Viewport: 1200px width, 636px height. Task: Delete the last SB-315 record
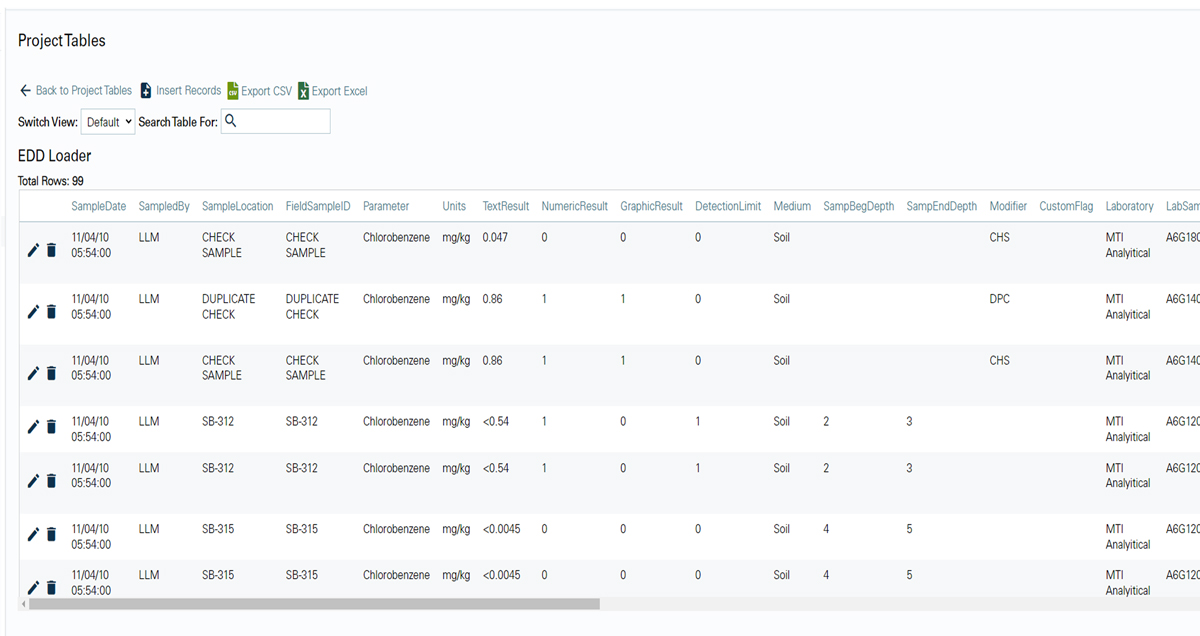[x=51, y=587]
